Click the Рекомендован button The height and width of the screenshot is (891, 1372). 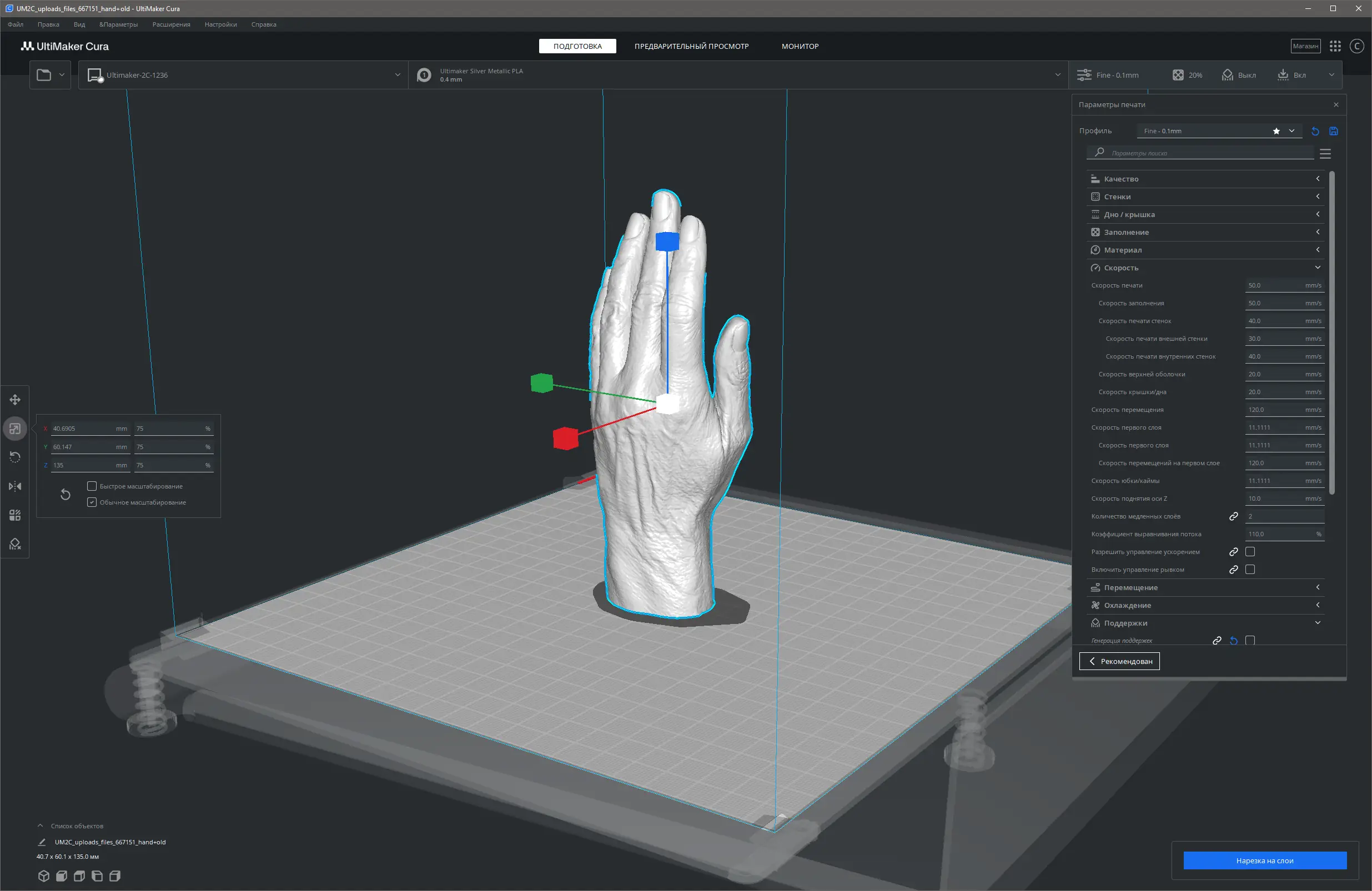point(1119,661)
